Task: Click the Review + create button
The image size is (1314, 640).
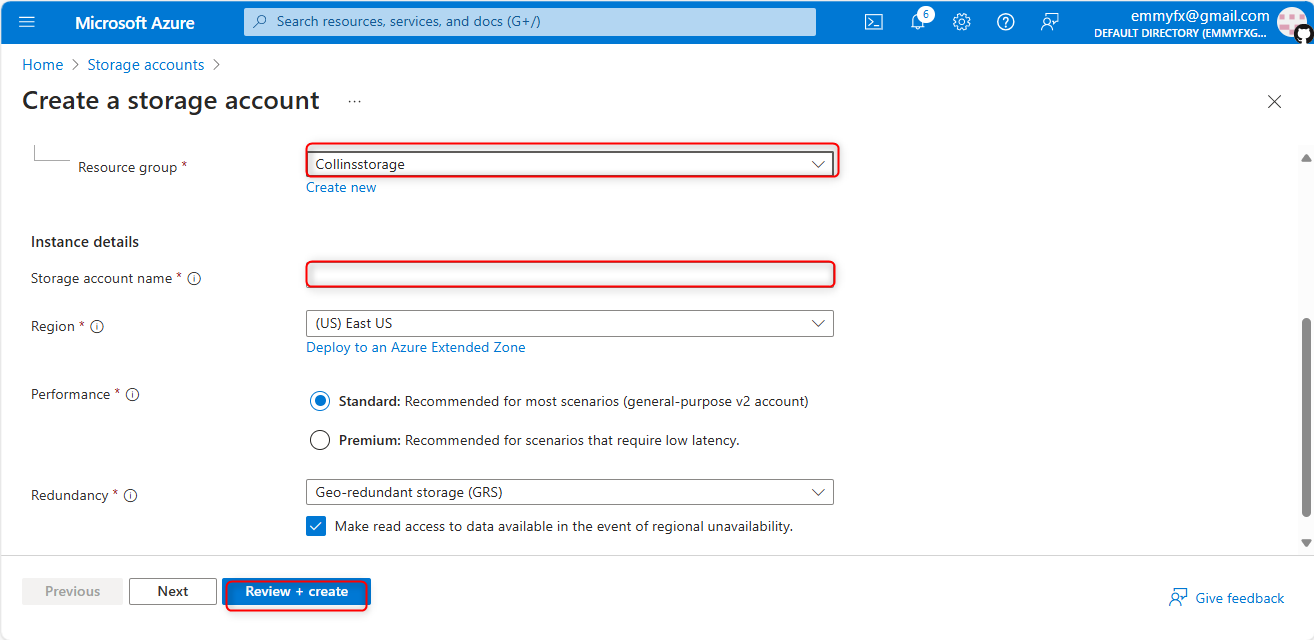Action: 297,592
